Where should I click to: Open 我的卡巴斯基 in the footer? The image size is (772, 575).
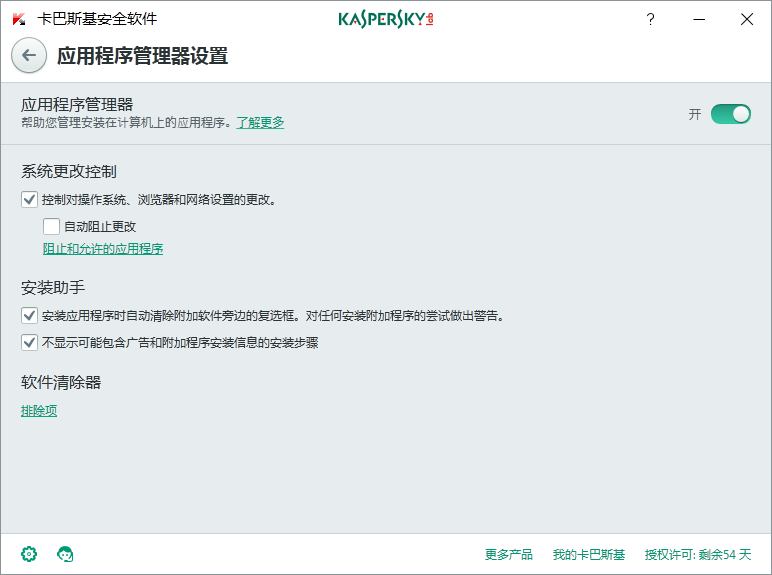click(x=588, y=554)
